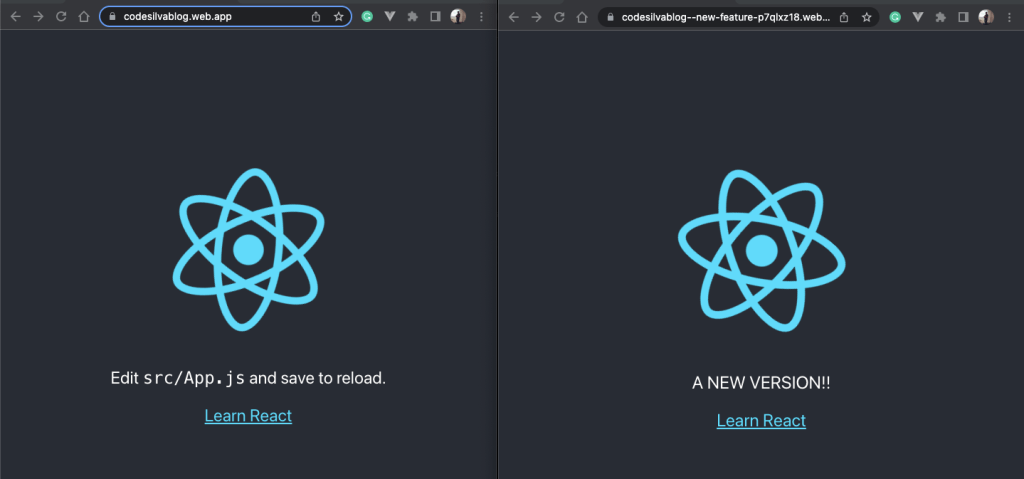This screenshot has height=479, width=1024.
Task: Click the 'A NEW VERSION!!' text
Action: tap(761, 384)
